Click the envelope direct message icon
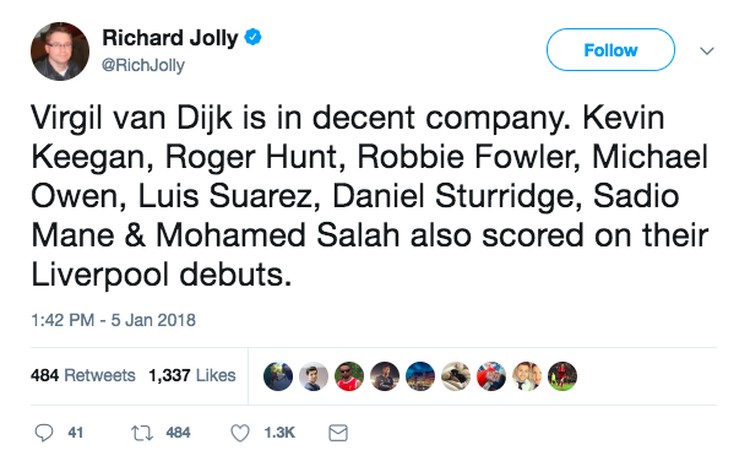The image size is (750, 472). tap(338, 433)
